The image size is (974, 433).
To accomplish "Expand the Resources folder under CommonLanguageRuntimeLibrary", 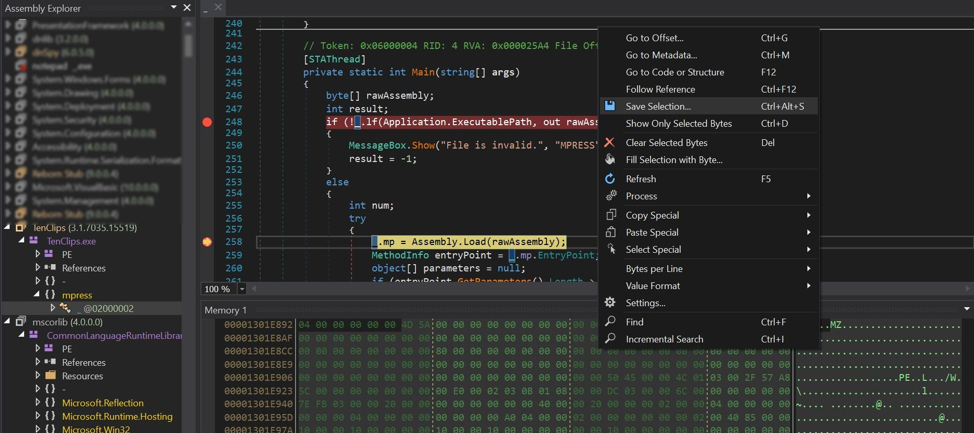I will [38, 376].
